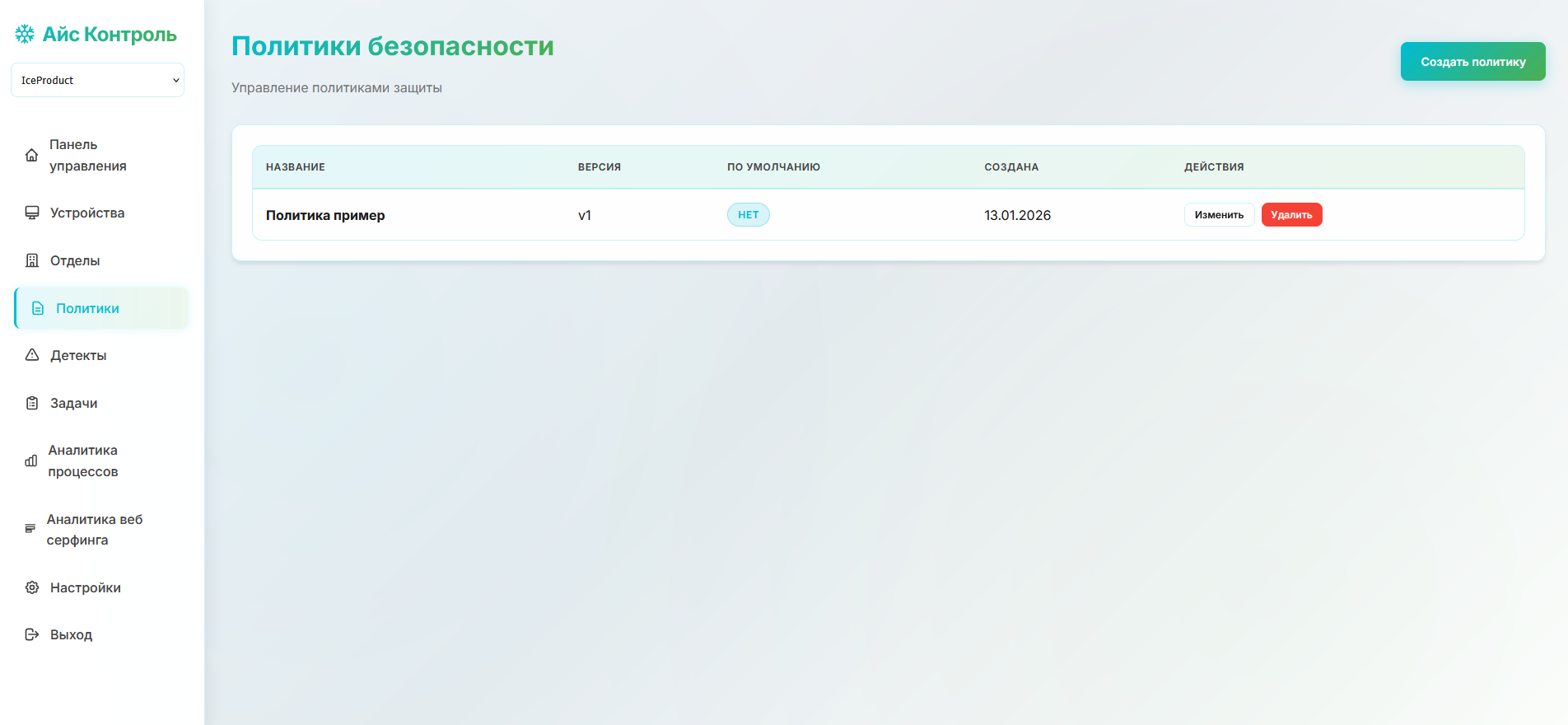The height and width of the screenshot is (725, 1568).
Task: Click the ВЕРСИЯ column header
Action: coord(600,167)
